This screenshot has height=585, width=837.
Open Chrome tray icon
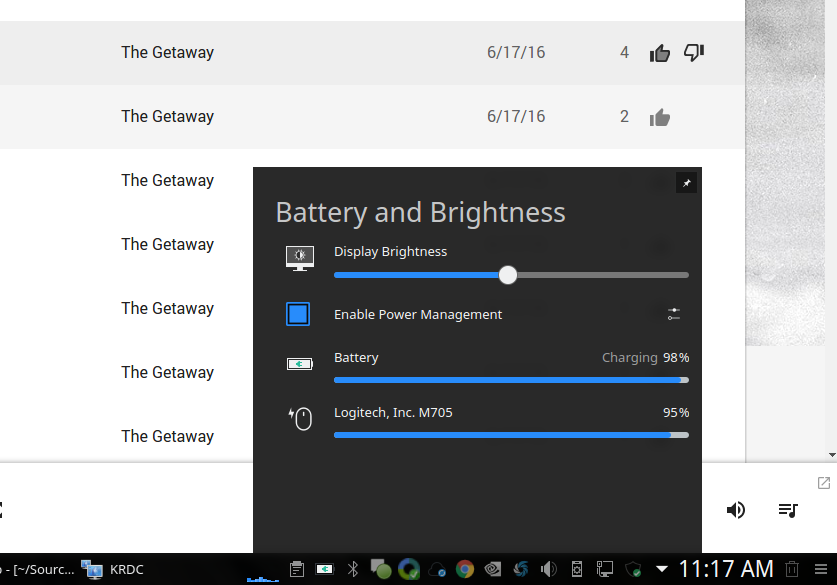pos(465,570)
